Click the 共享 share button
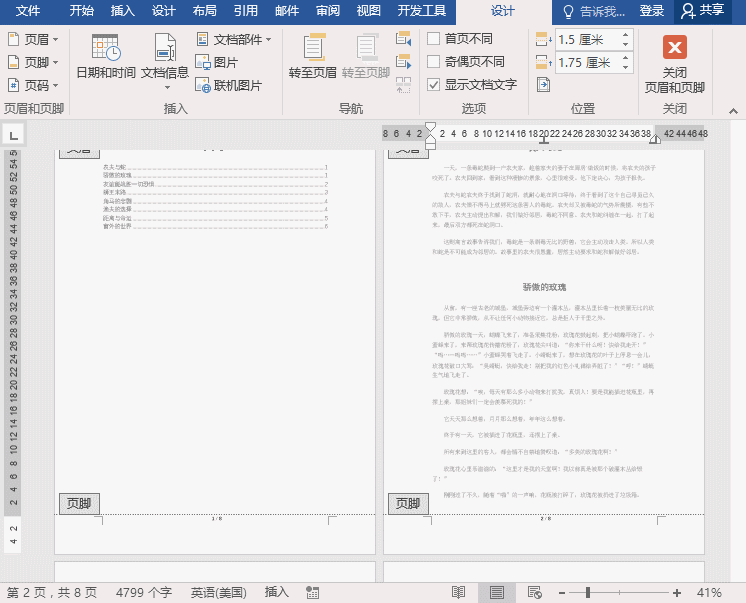 pos(703,10)
